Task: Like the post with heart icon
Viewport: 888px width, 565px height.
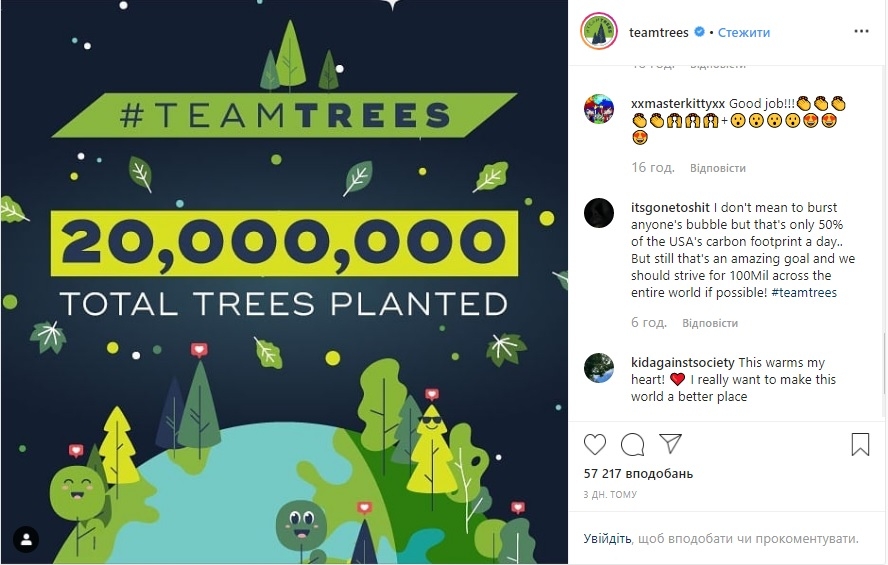Action: pos(594,444)
